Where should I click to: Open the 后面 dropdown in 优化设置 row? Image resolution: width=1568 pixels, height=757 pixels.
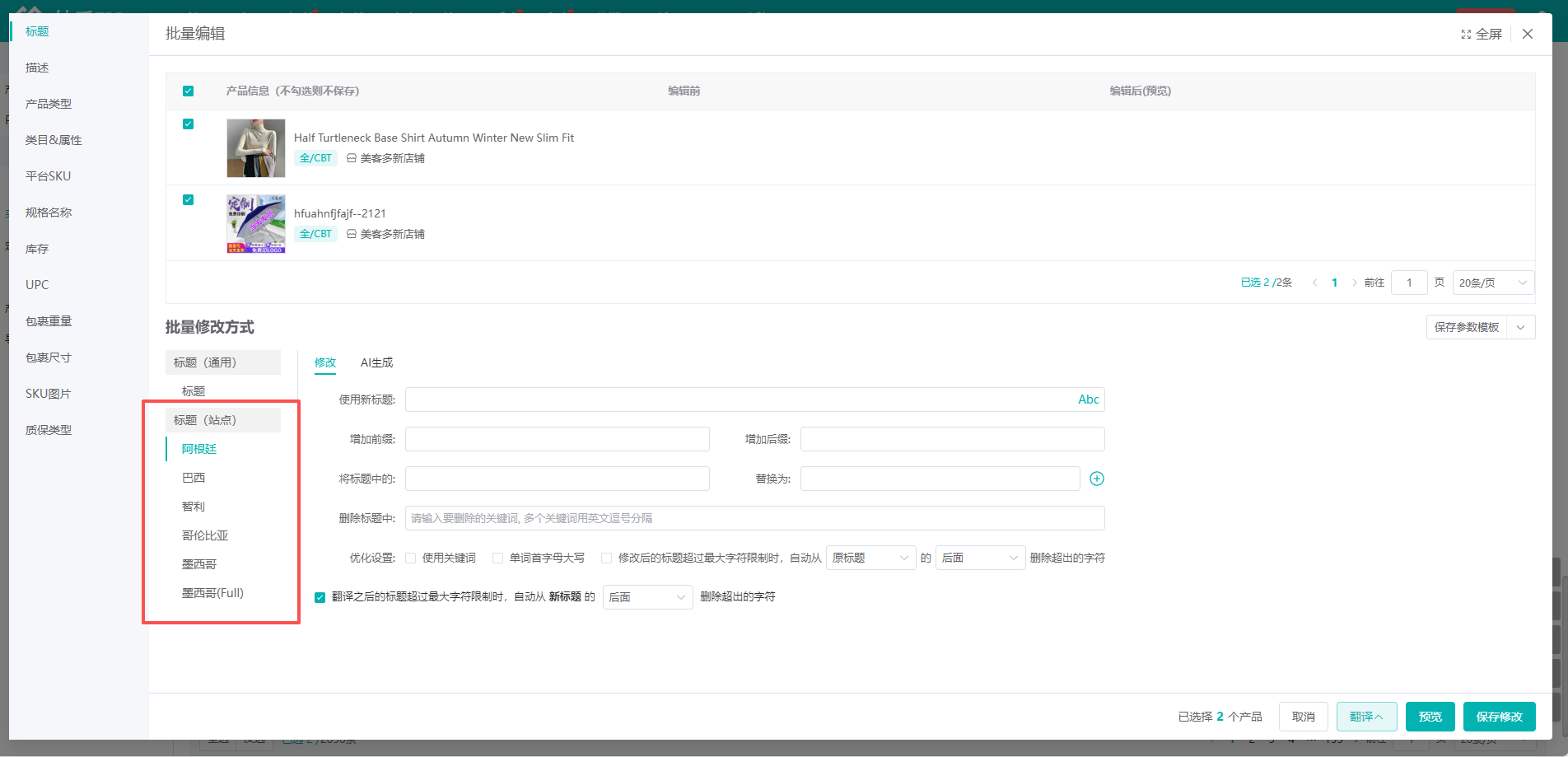click(x=981, y=558)
